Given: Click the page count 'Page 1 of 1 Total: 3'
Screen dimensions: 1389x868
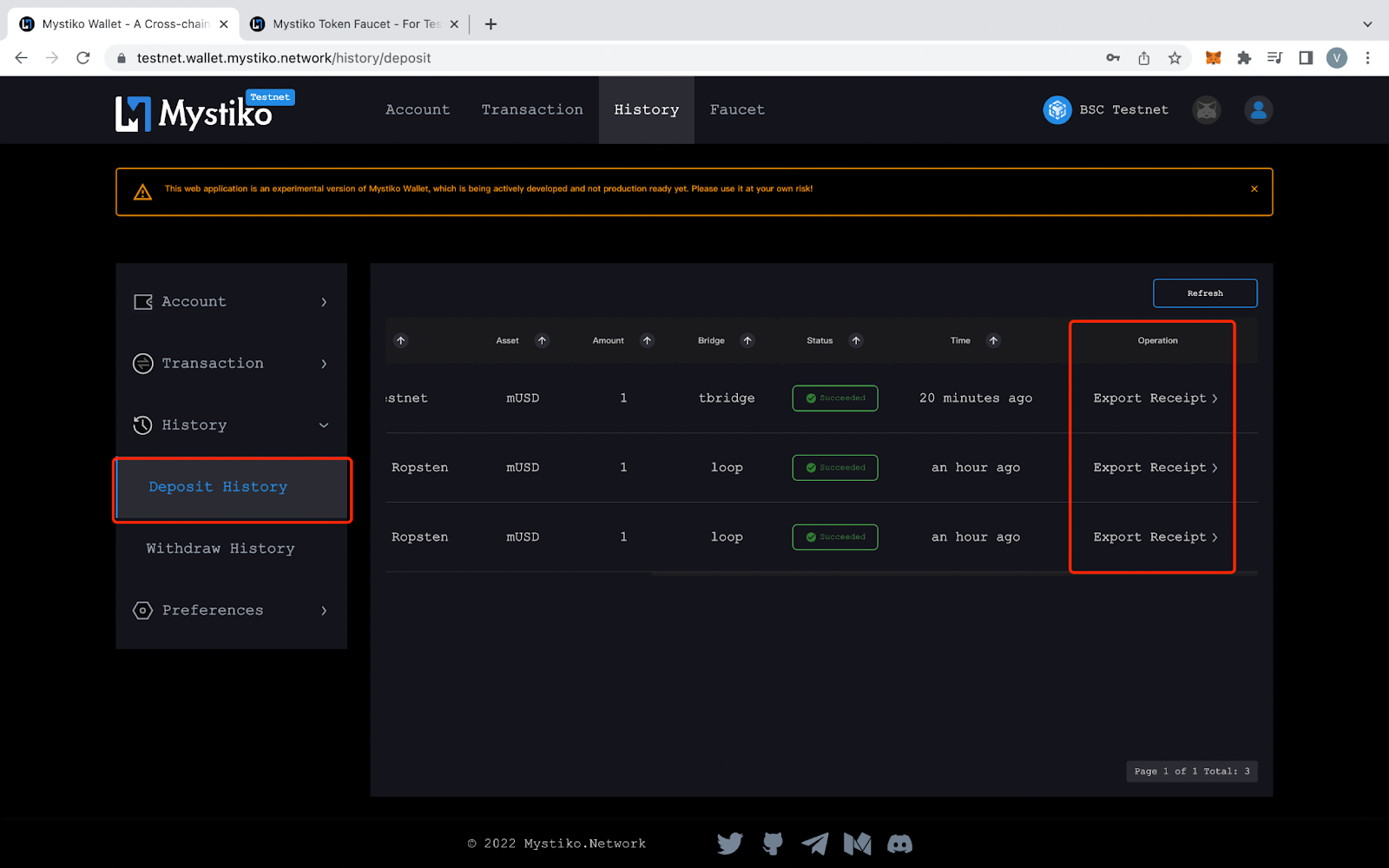Looking at the screenshot, I should tap(1192, 772).
